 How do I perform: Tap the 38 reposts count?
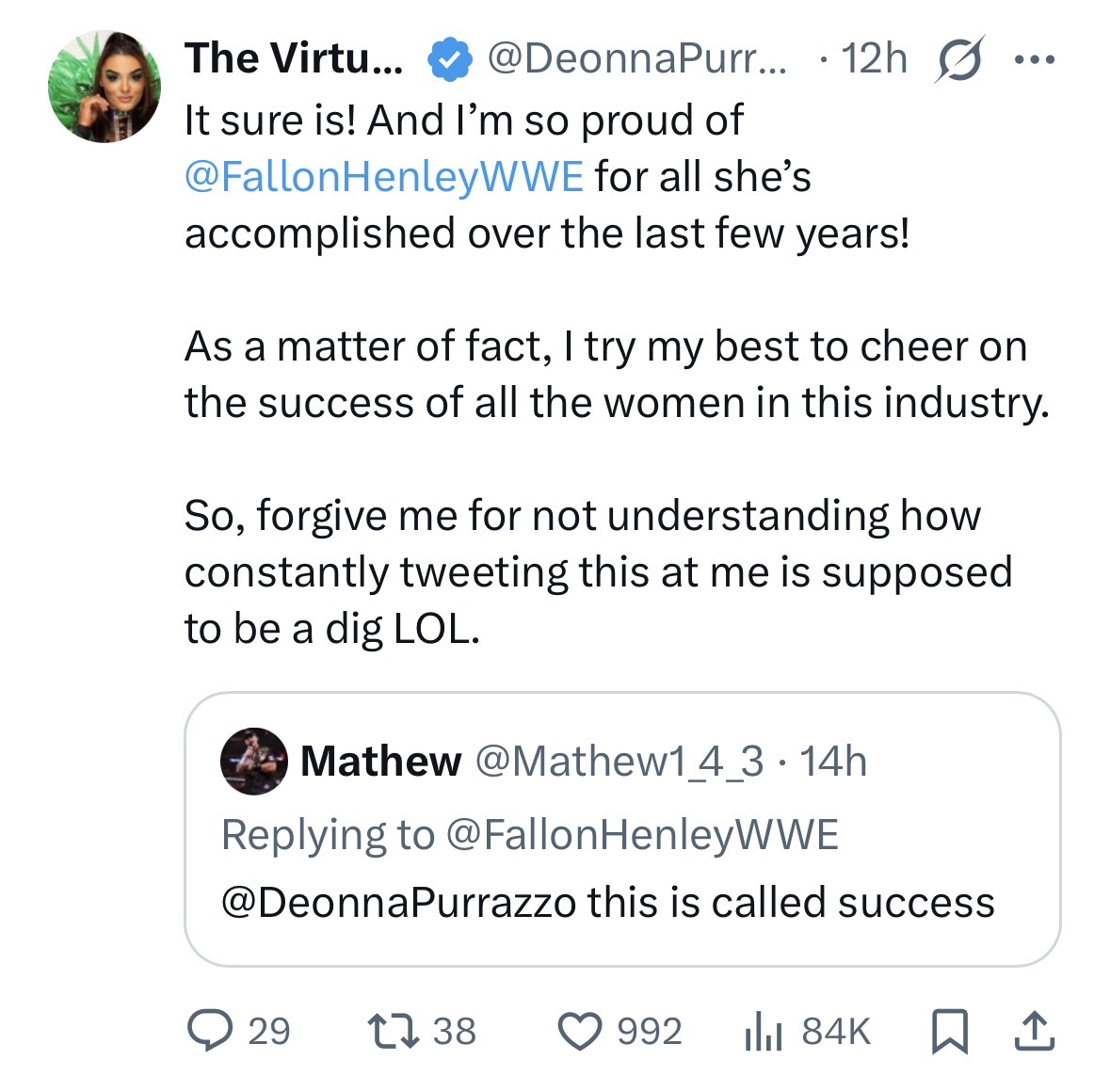[454, 1031]
